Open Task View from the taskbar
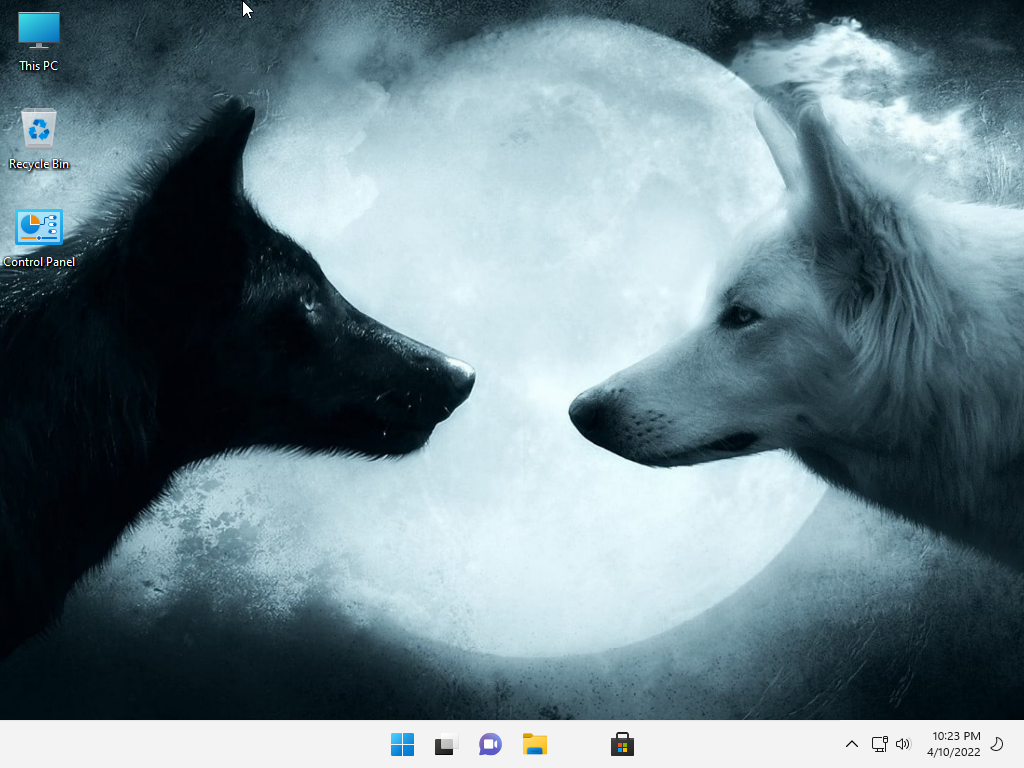Image resolution: width=1024 pixels, height=768 pixels. [x=446, y=744]
